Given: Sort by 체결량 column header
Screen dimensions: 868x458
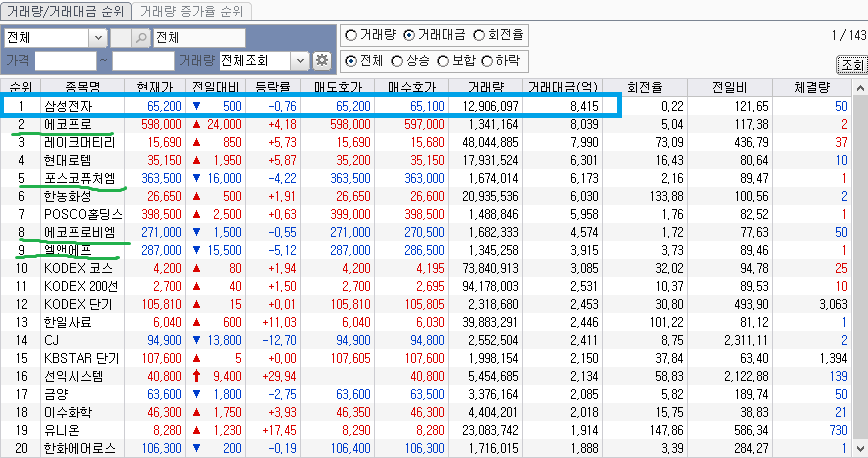Looking at the screenshot, I should point(812,87).
